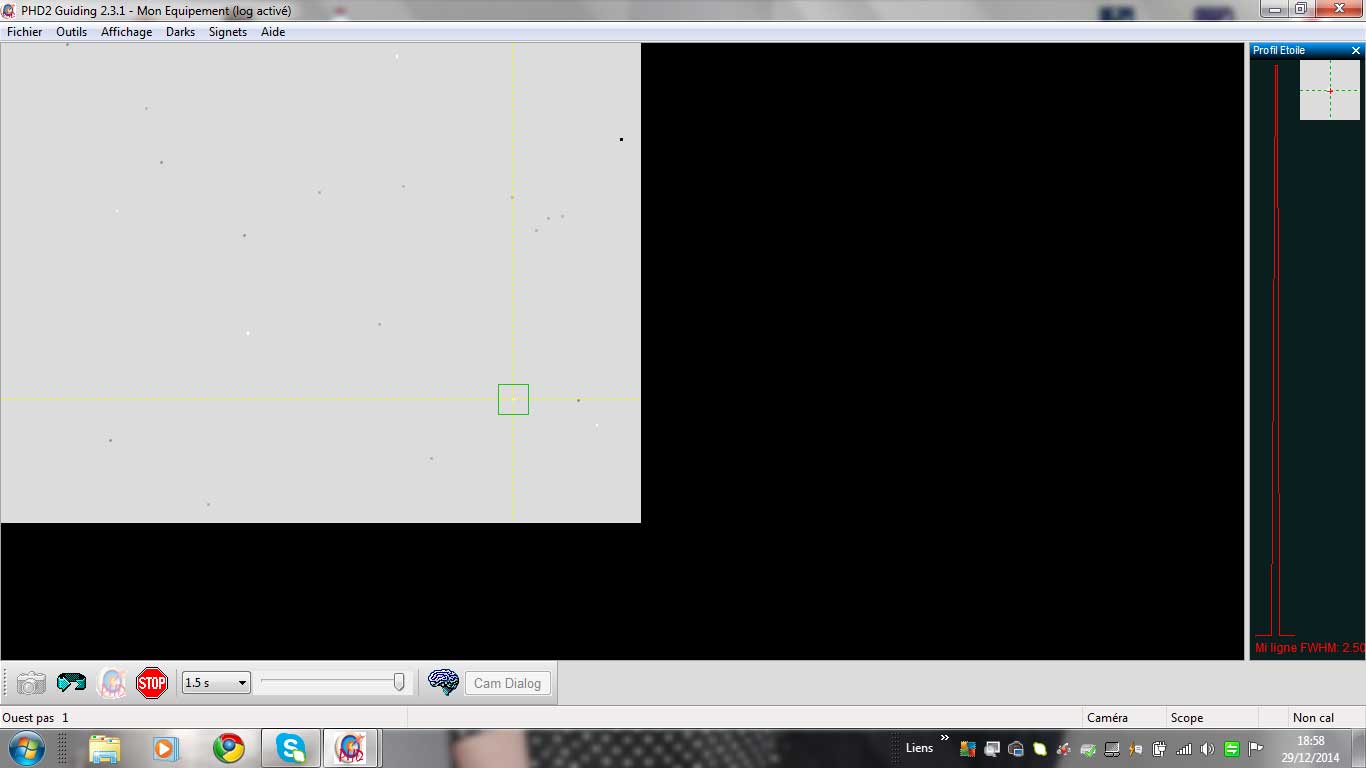Open Google Chrome from the taskbar
The height and width of the screenshot is (768, 1366).
(229, 748)
